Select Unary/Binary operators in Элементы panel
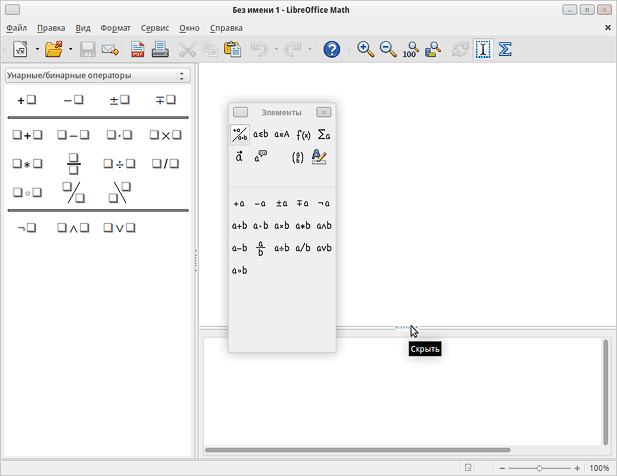This screenshot has height=476, width=617. [240, 135]
